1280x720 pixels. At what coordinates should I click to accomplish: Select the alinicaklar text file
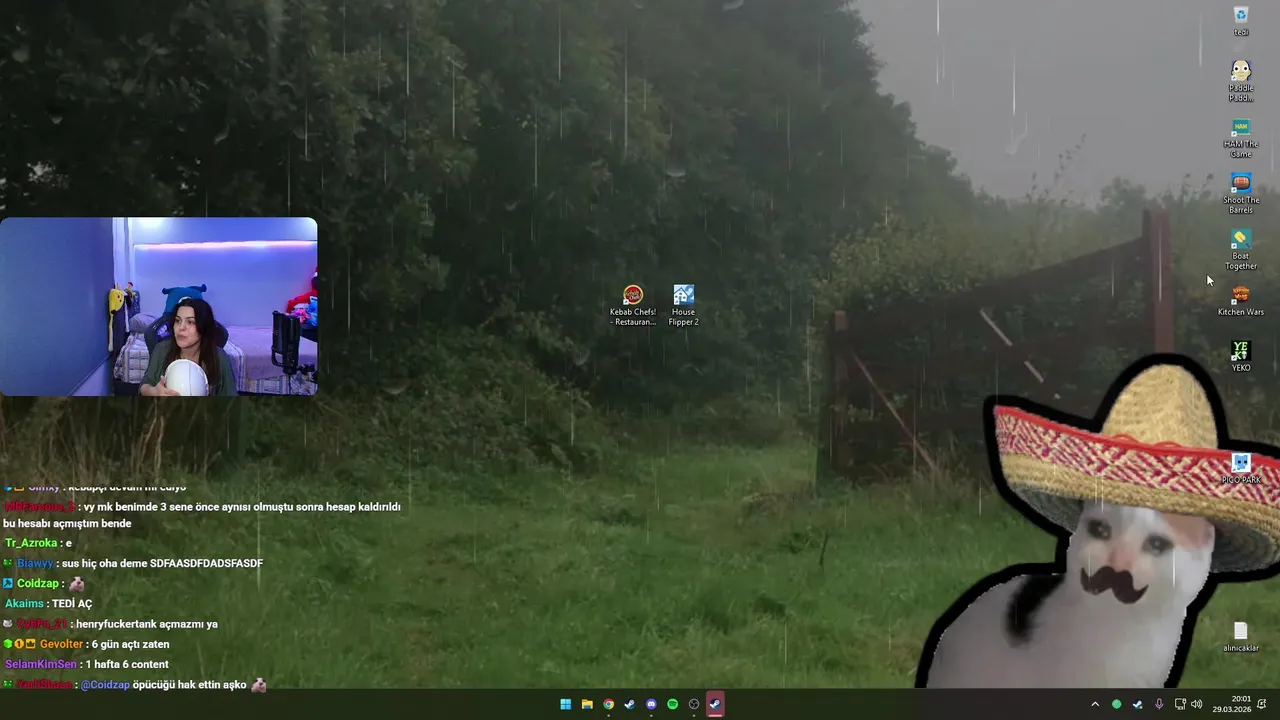[x=1241, y=636]
